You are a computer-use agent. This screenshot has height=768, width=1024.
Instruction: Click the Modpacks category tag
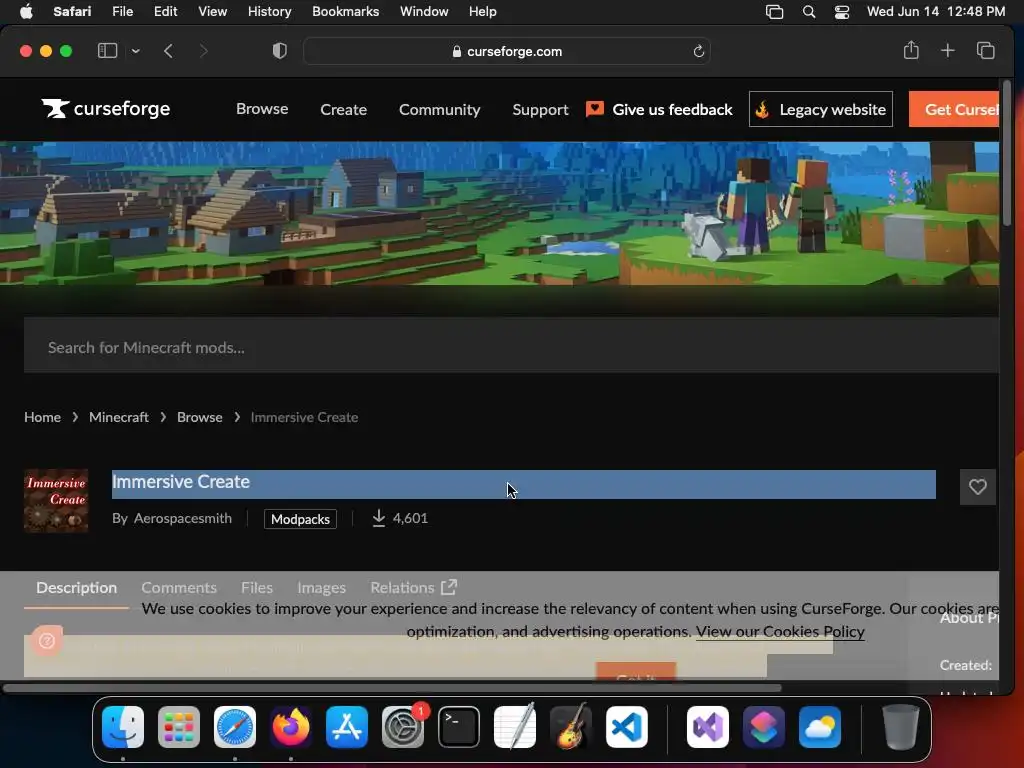coord(300,519)
